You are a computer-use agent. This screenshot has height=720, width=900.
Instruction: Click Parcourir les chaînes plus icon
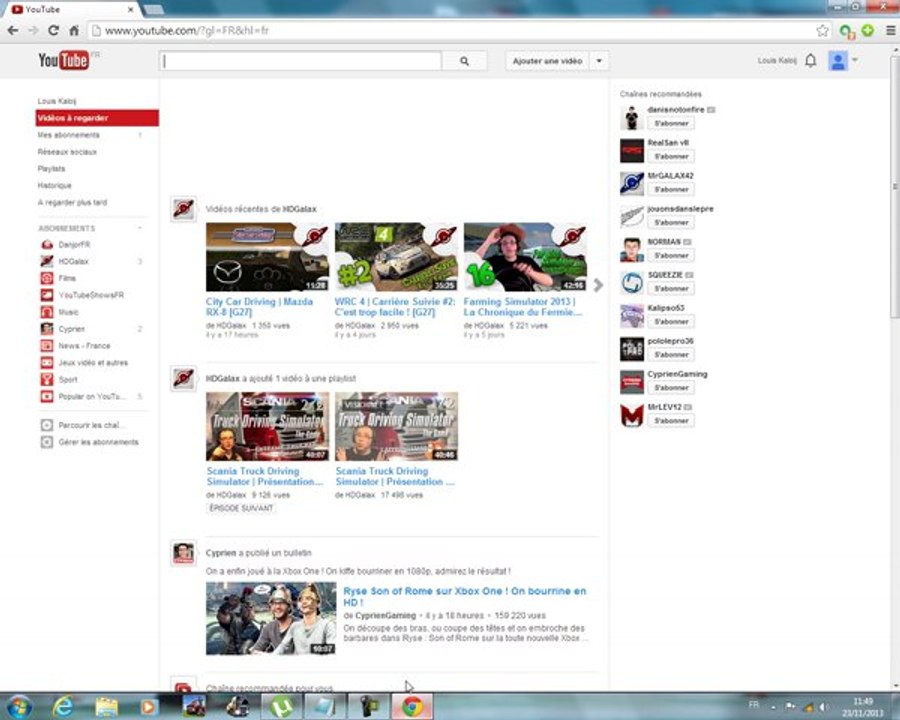tap(46, 425)
